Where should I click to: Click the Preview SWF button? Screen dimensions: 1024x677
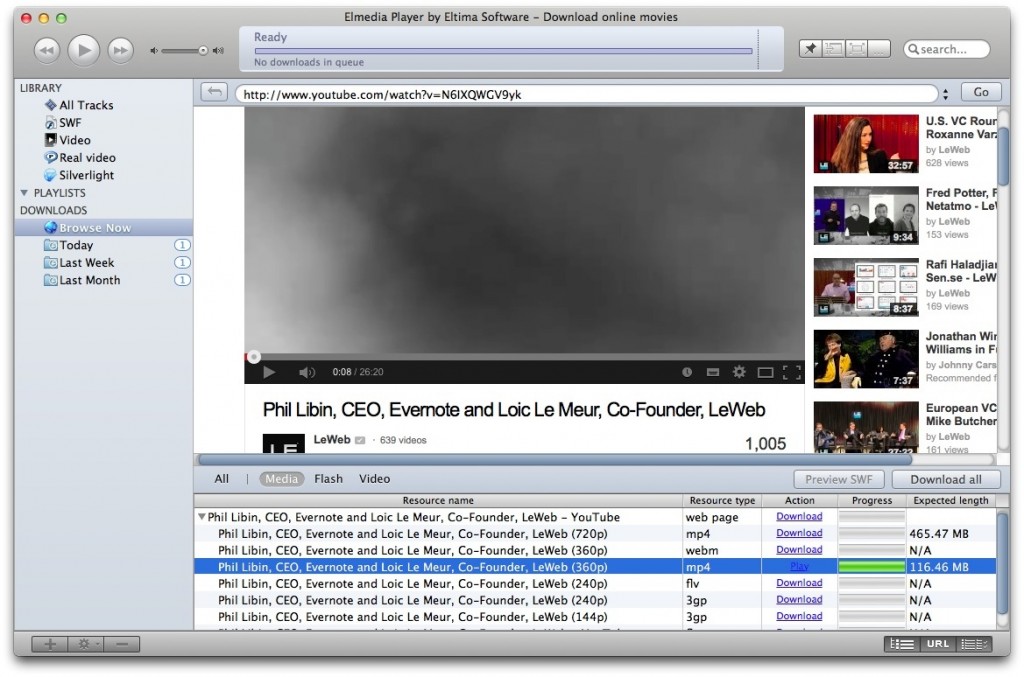click(839, 479)
